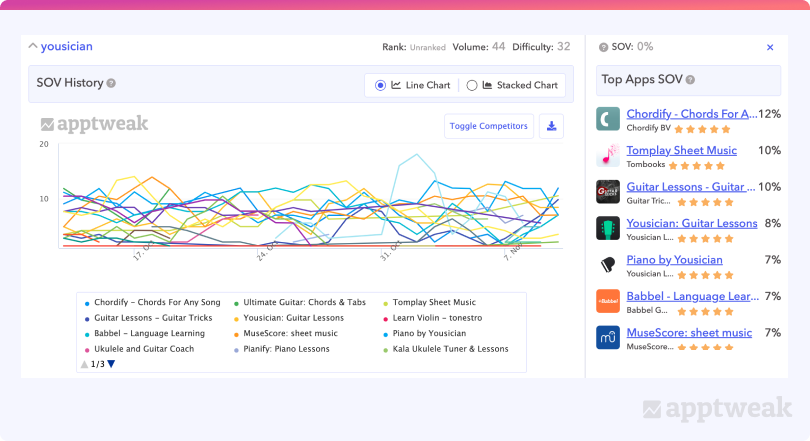
Task: Go to next legend page arrow
Action: click(x=111, y=364)
